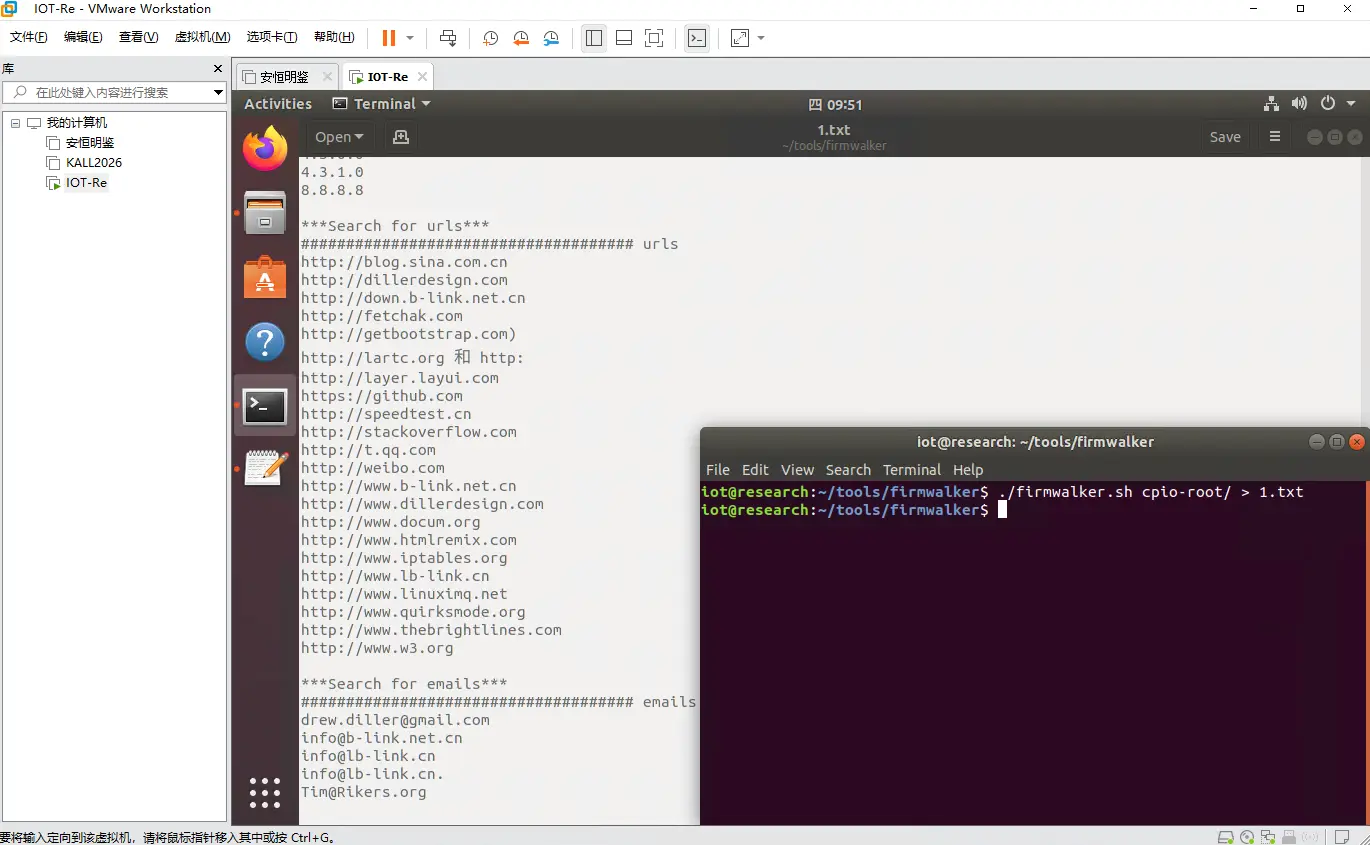Open the Terminal app menu in the top bar
Image resolution: width=1370 pixels, height=845 pixels.
pos(381,104)
